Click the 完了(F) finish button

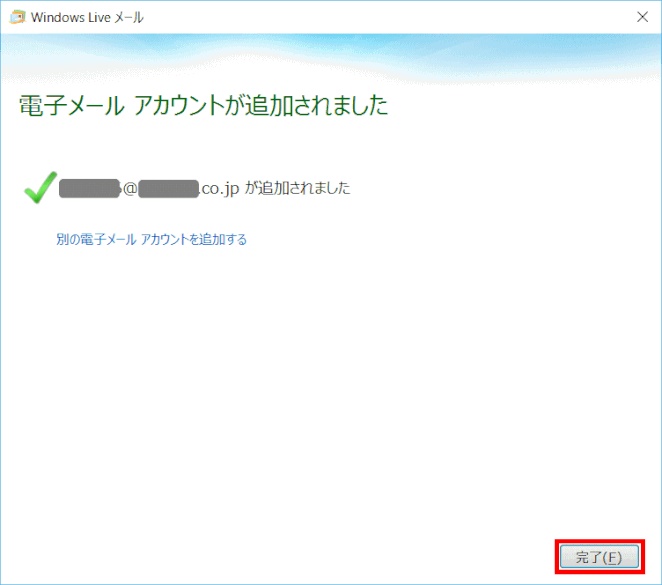[x=599, y=557]
